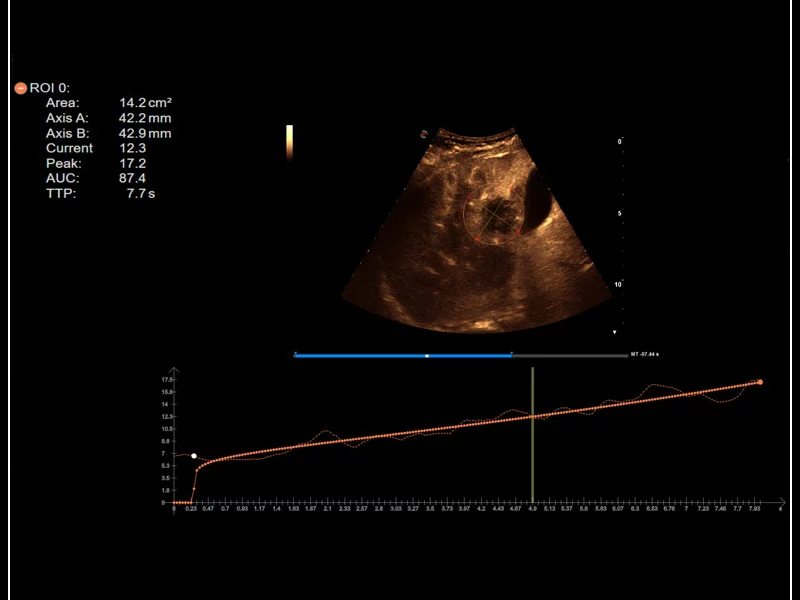Image resolution: width=800 pixels, height=600 pixels.
Task: Select the orange end handle of the curve
Action: click(x=760, y=381)
